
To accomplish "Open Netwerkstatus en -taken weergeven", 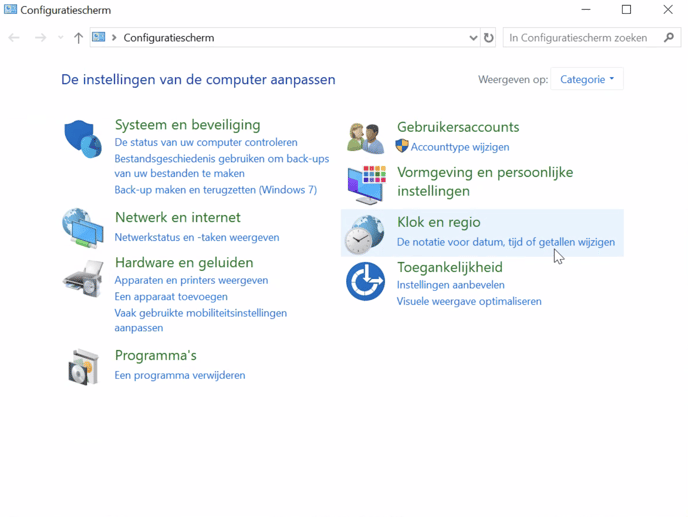I will (197, 237).
